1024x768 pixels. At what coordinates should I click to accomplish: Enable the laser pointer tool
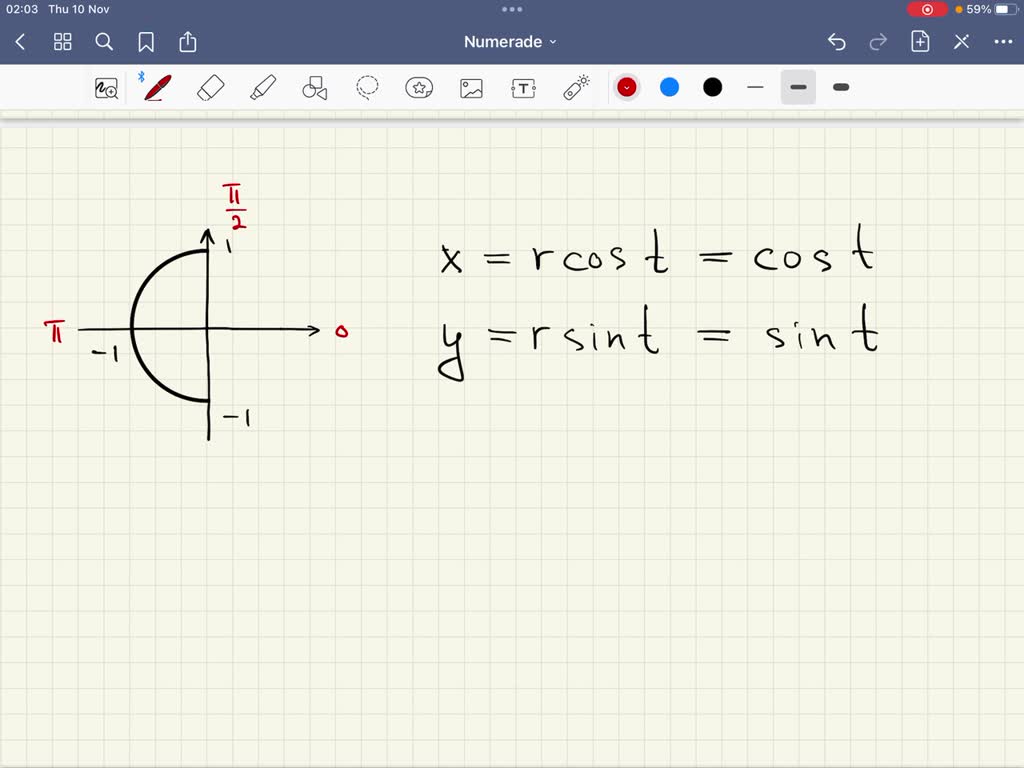click(x=575, y=87)
